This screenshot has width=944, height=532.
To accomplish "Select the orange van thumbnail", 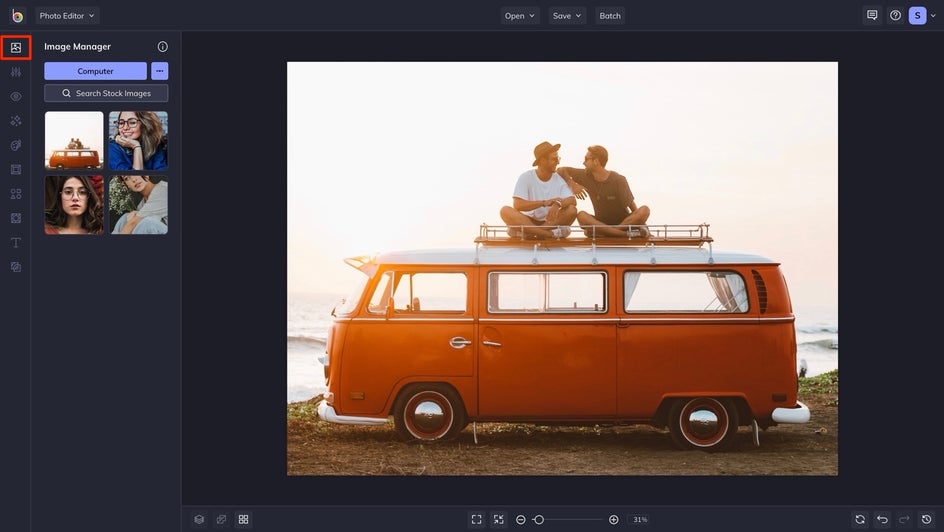I will point(74,140).
